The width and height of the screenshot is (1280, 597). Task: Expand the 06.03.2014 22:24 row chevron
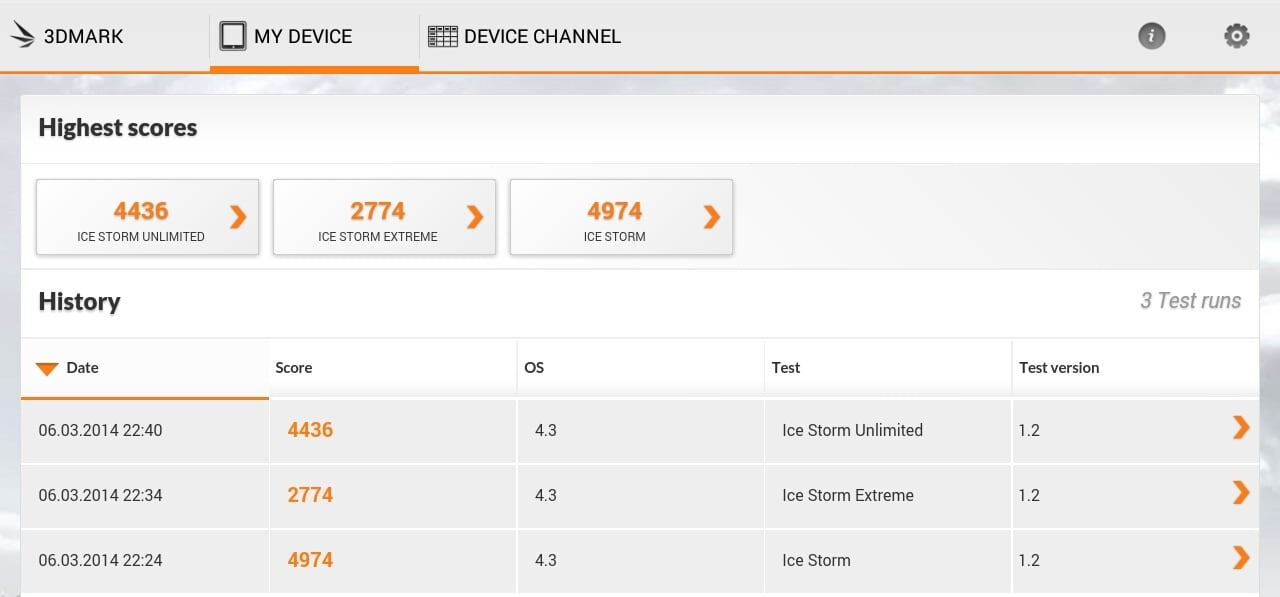(1241, 557)
